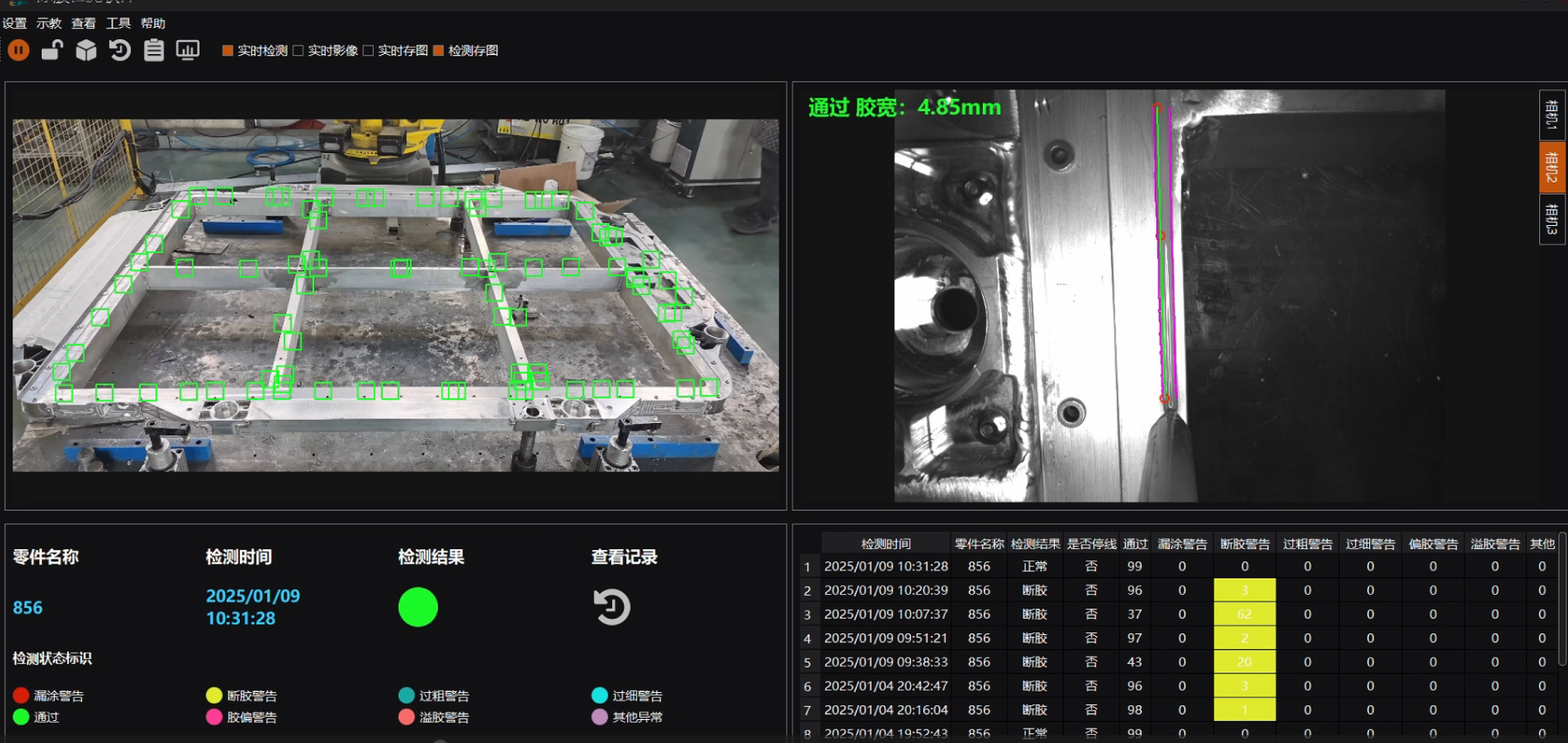Image resolution: width=1568 pixels, height=743 pixels.
Task: Open the 工具 menu
Action: click(x=118, y=23)
